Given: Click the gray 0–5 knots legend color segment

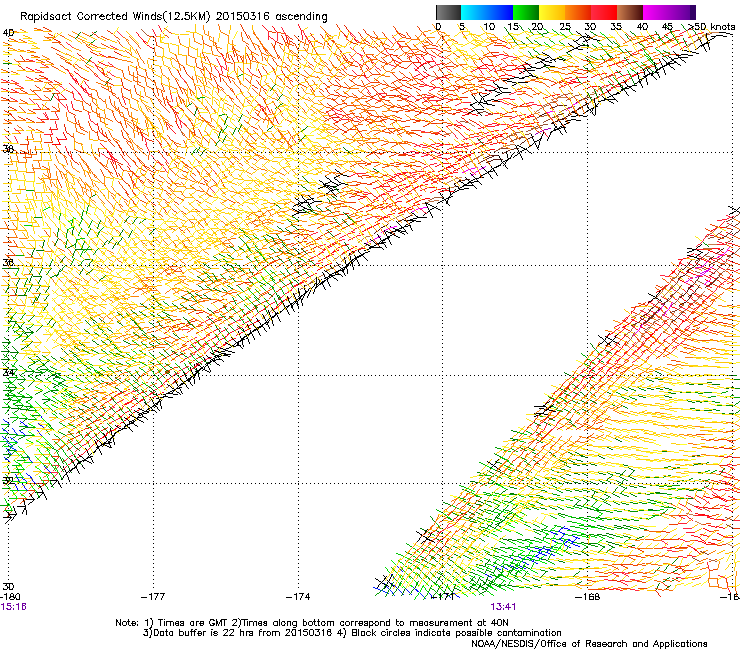Looking at the screenshot, I should [x=448, y=12].
